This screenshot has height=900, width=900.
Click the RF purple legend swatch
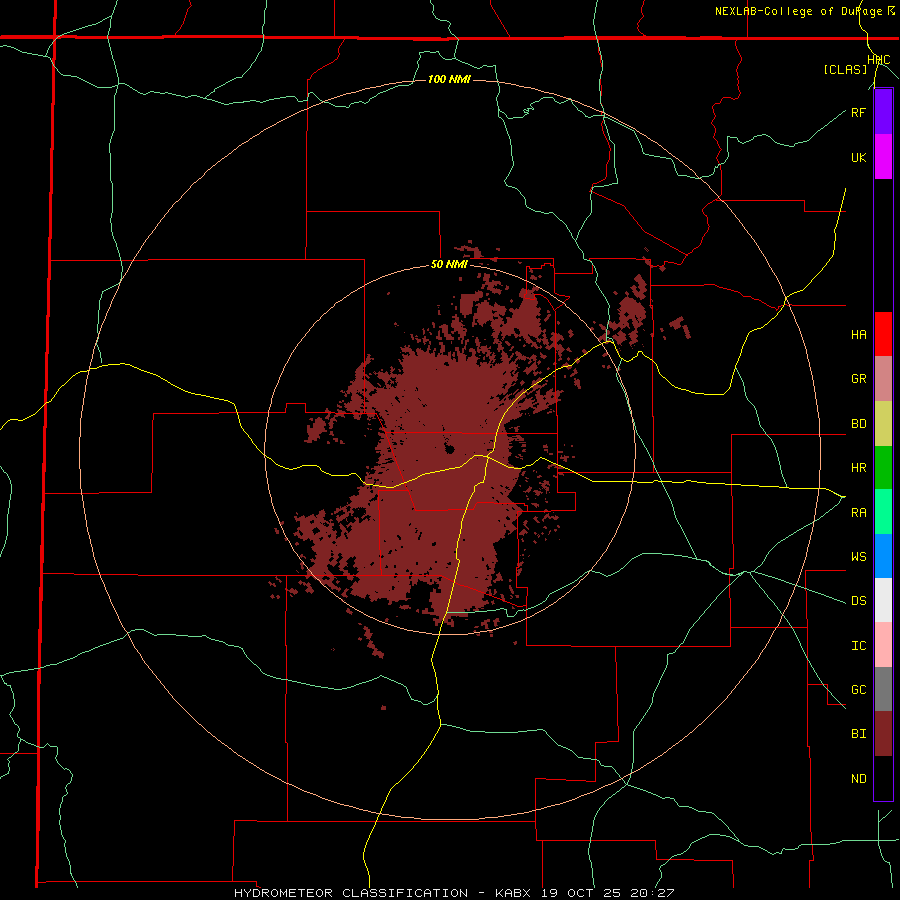point(883,112)
